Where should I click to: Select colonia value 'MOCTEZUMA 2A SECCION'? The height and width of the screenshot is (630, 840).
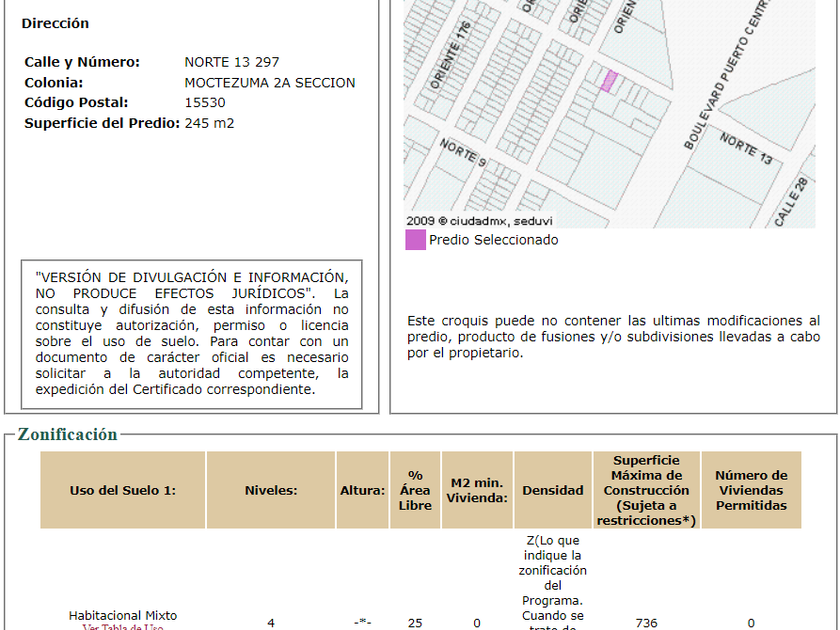(x=270, y=83)
